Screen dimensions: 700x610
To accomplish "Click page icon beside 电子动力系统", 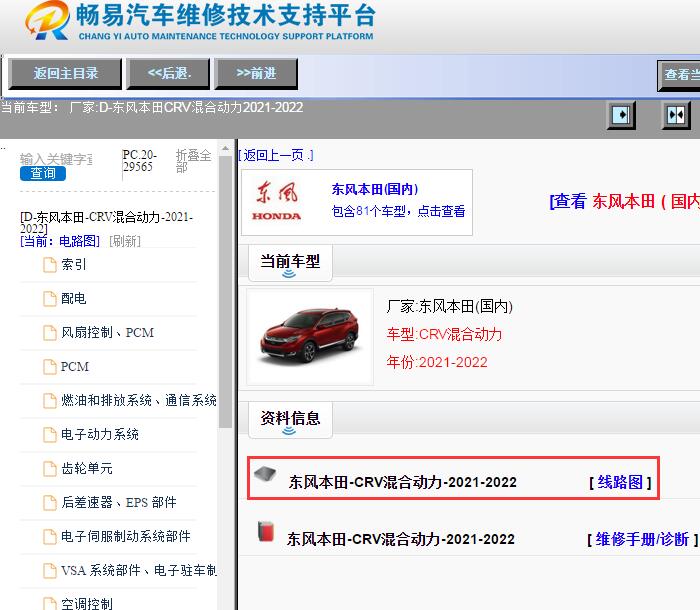I will [x=50, y=435].
